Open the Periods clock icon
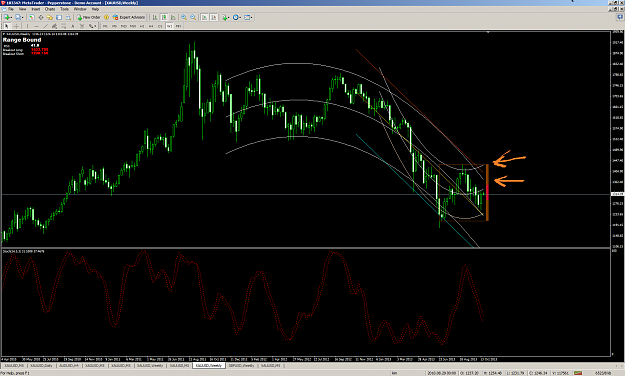 click(236, 17)
